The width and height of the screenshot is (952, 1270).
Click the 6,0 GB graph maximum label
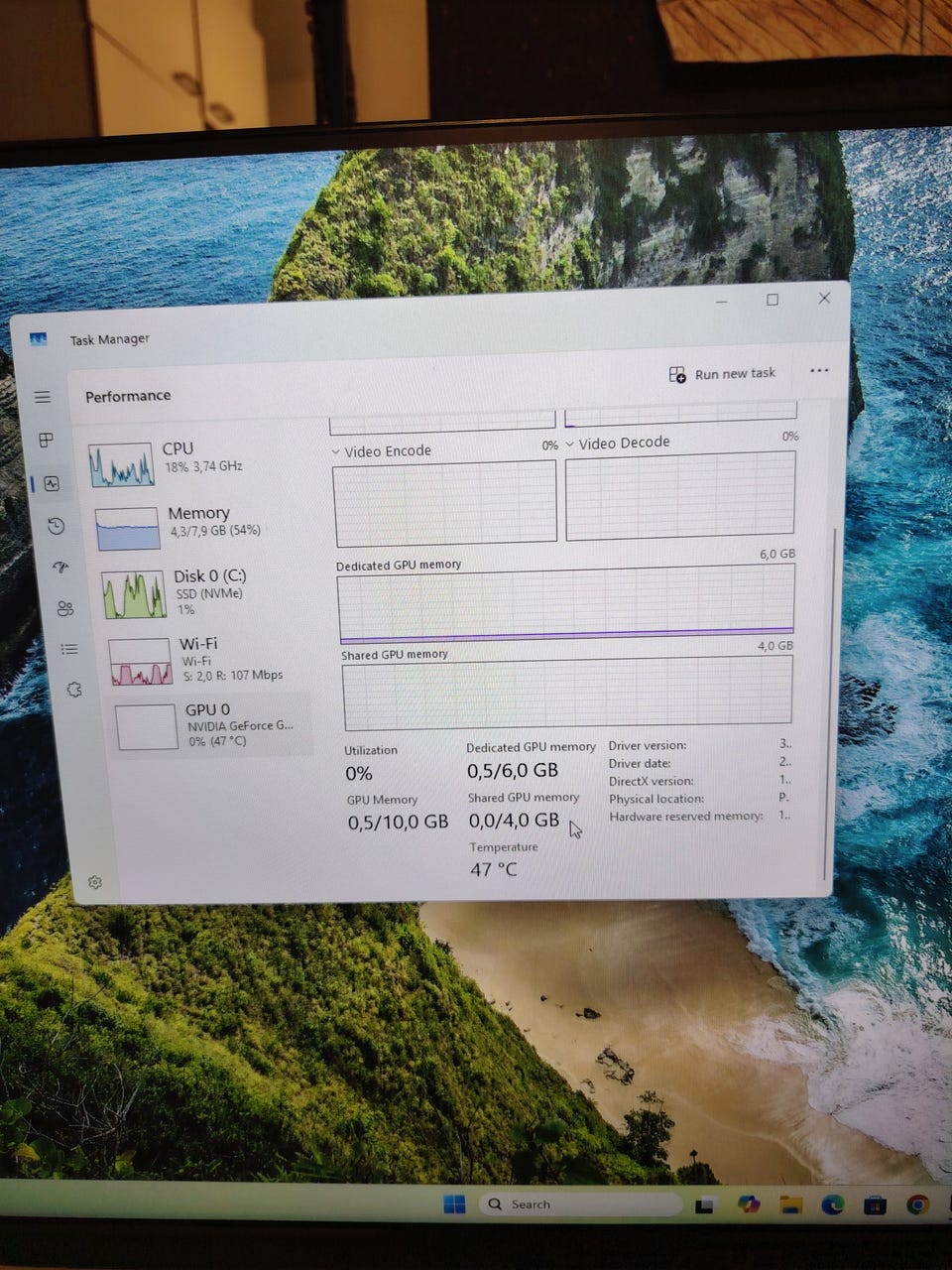[x=777, y=555]
